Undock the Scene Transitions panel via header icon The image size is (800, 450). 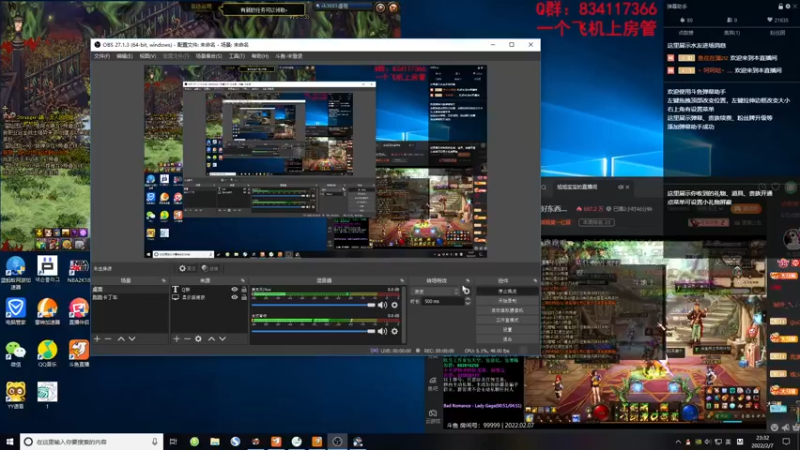pos(468,281)
